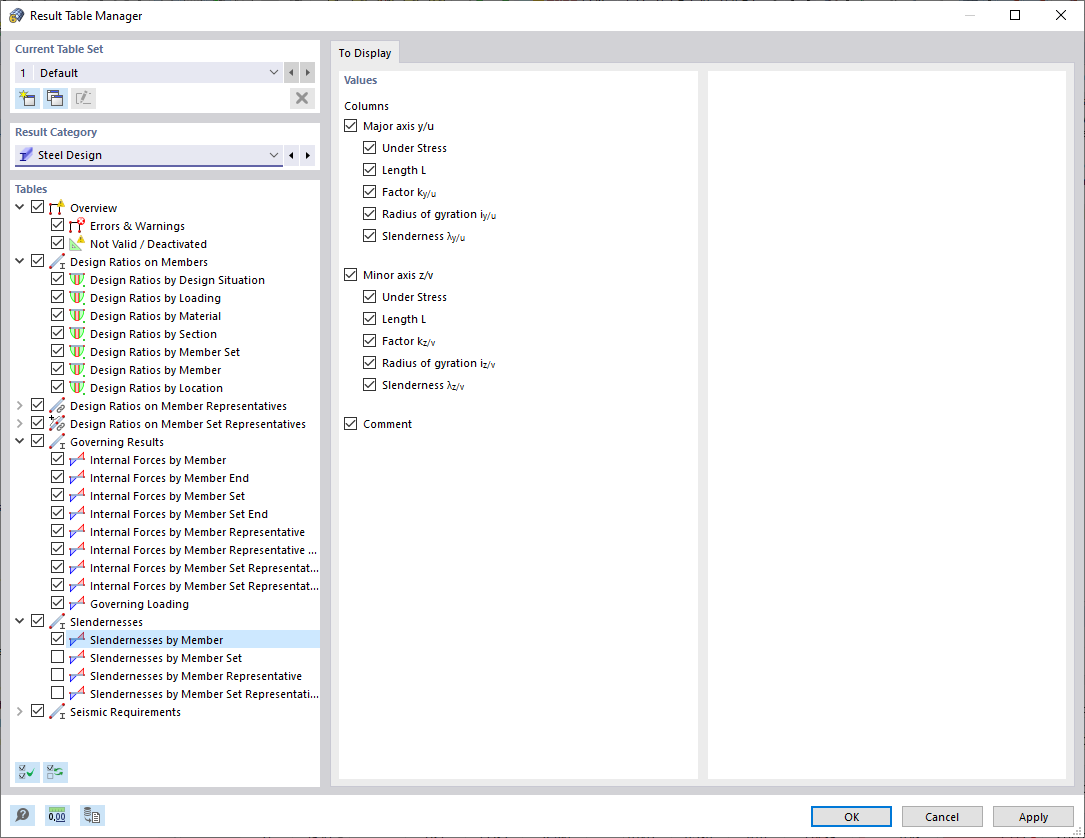The width and height of the screenshot is (1085, 838).
Task: Select Internal Forces by Member Representative row
Action: 197,532
